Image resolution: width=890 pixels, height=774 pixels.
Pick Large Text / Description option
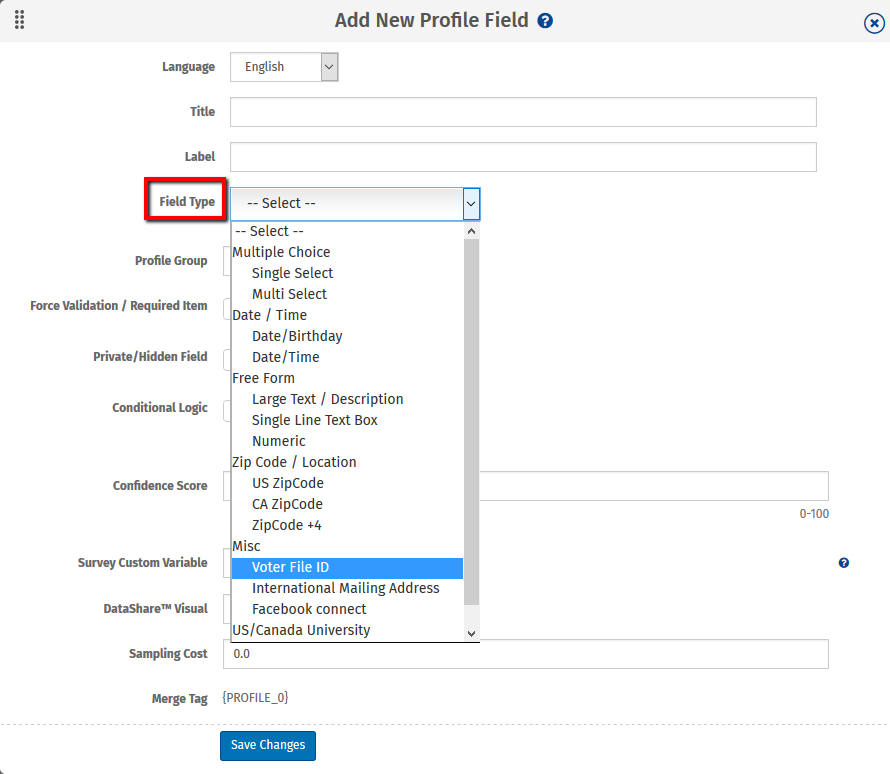pyautogui.click(x=327, y=399)
